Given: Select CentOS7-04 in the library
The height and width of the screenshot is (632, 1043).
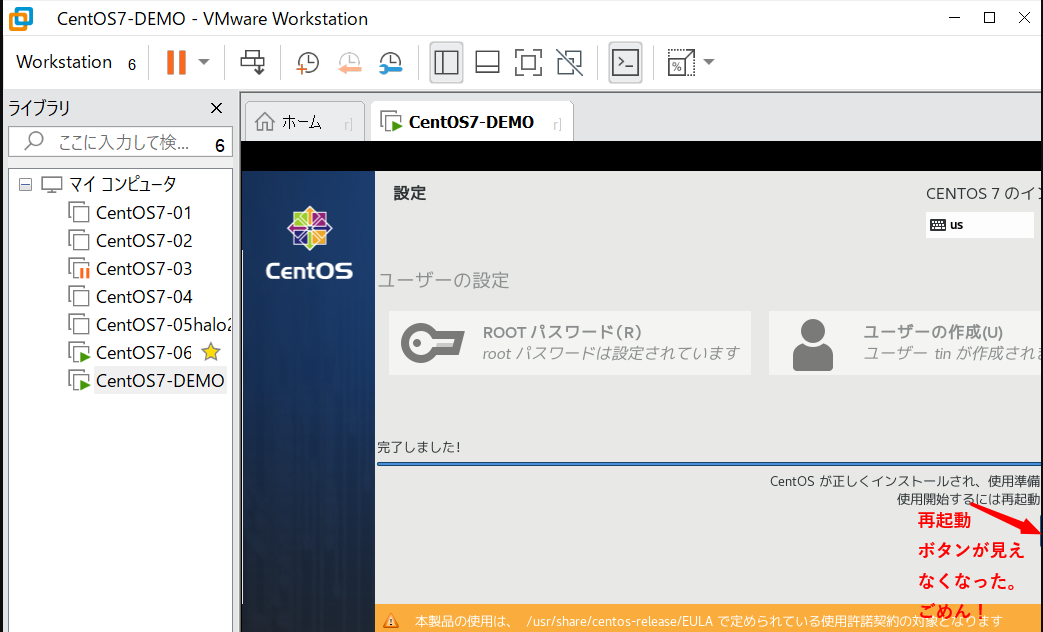Looking at the screenshot, I should click(144, 297).
